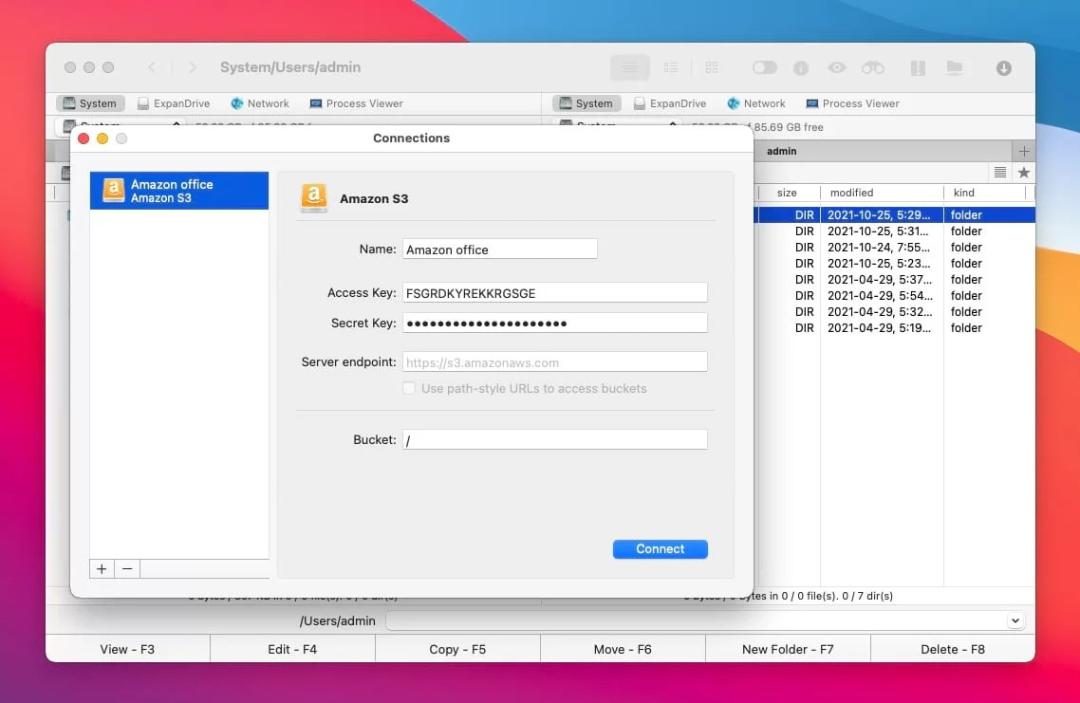The image size is (1080, 703).
Task: Select the folder row modified 2021-10-24, 7:55
Action: pos(894,247)
